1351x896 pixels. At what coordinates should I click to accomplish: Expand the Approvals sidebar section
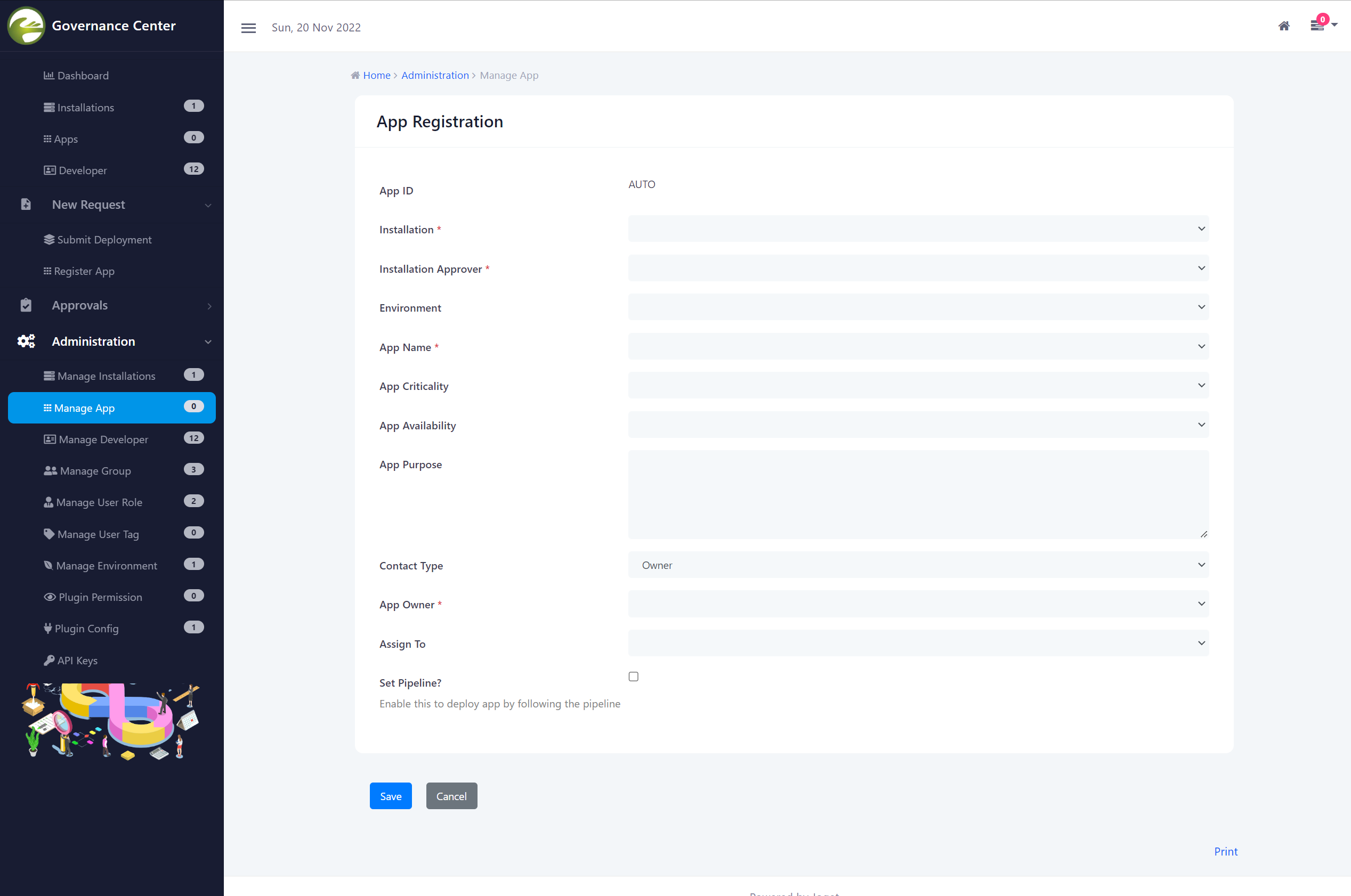pos(80,305)
